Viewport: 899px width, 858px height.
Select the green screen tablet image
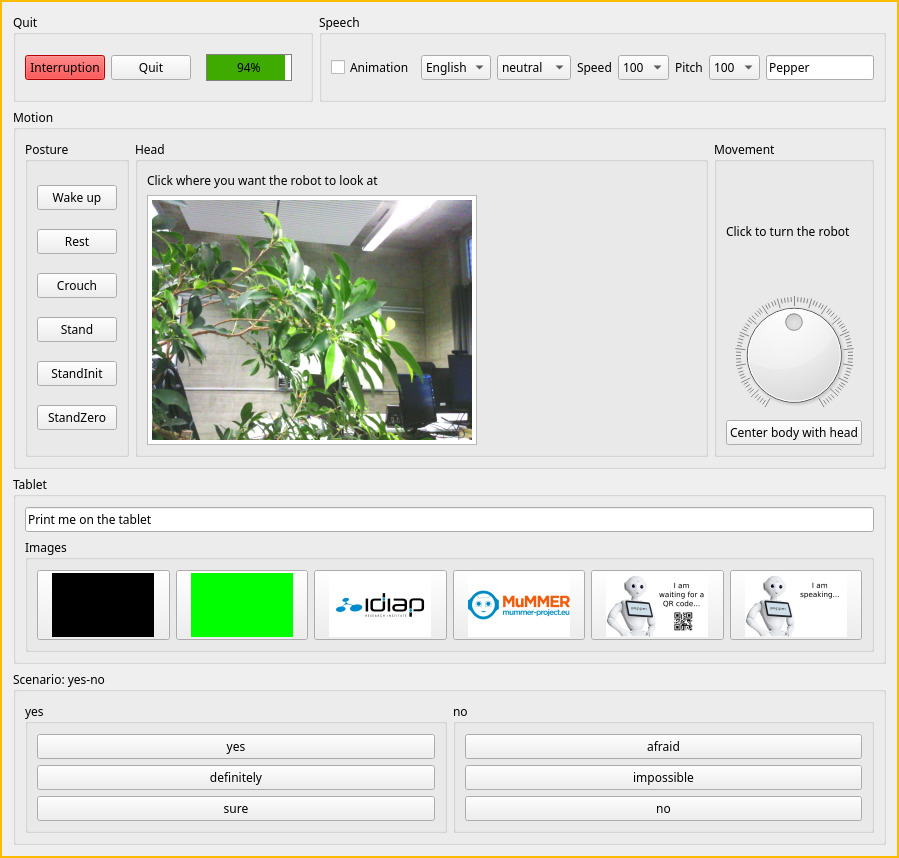coord(241,604)
